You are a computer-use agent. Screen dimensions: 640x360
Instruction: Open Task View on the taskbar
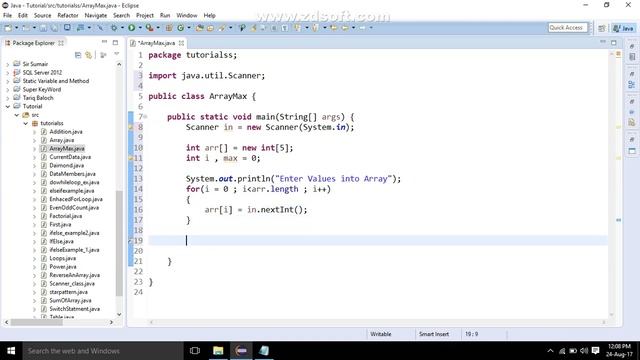195,351
